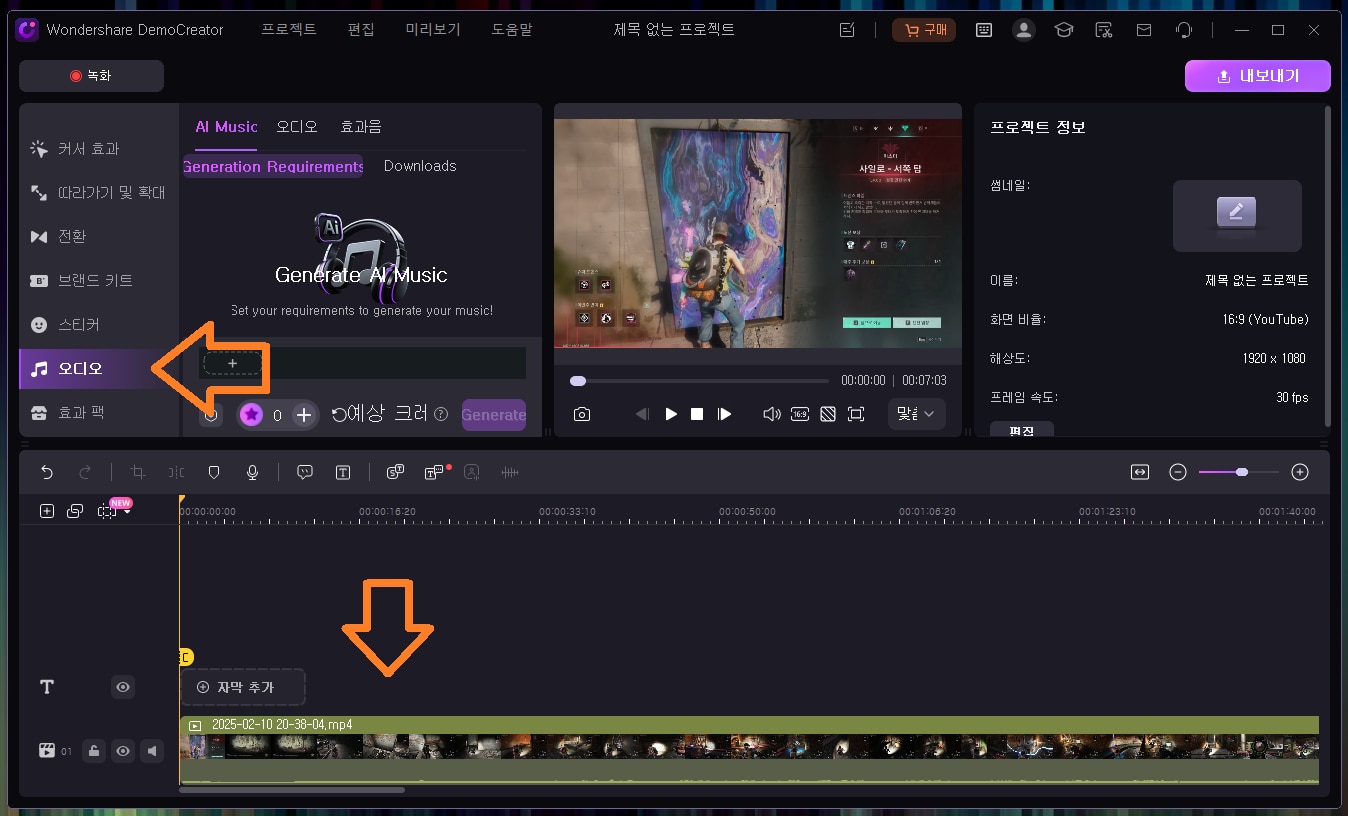Viewport: 1348px width, 816px height.
Task: Click the dashed plus tag box for music requirements
Action: tap(232, 363)
